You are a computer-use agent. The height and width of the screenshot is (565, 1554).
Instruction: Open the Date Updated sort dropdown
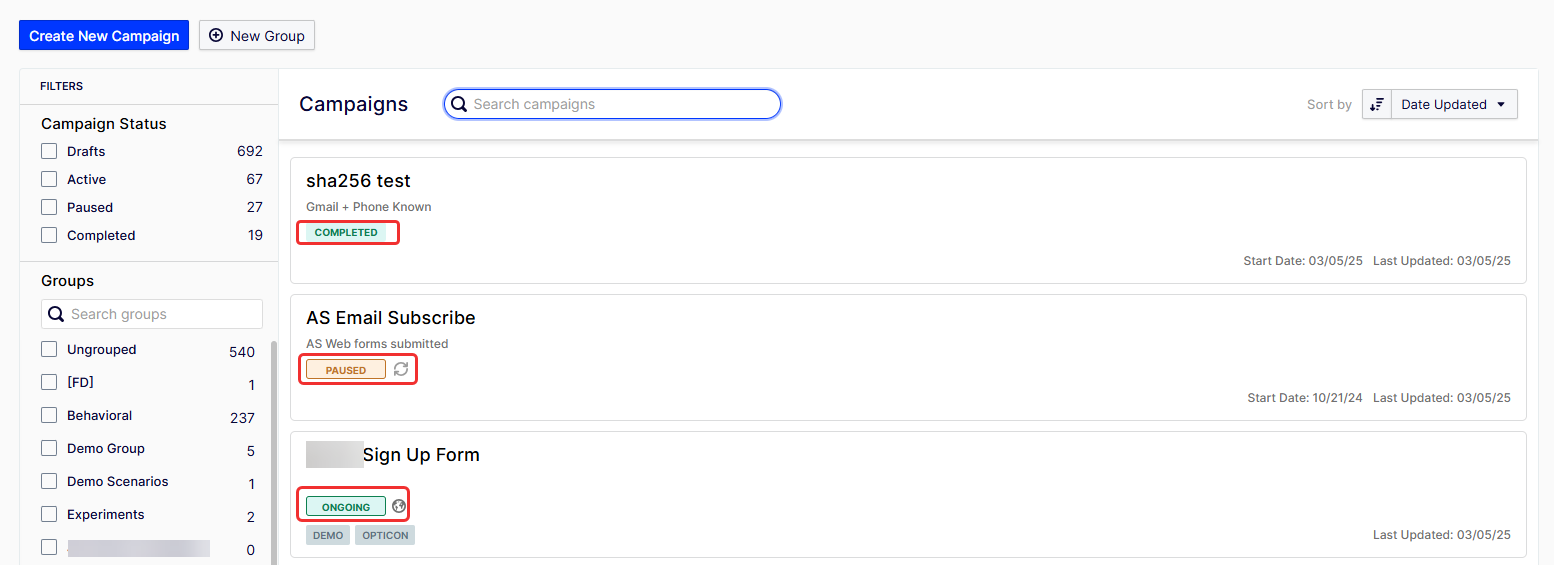[x=1454, y=105]
